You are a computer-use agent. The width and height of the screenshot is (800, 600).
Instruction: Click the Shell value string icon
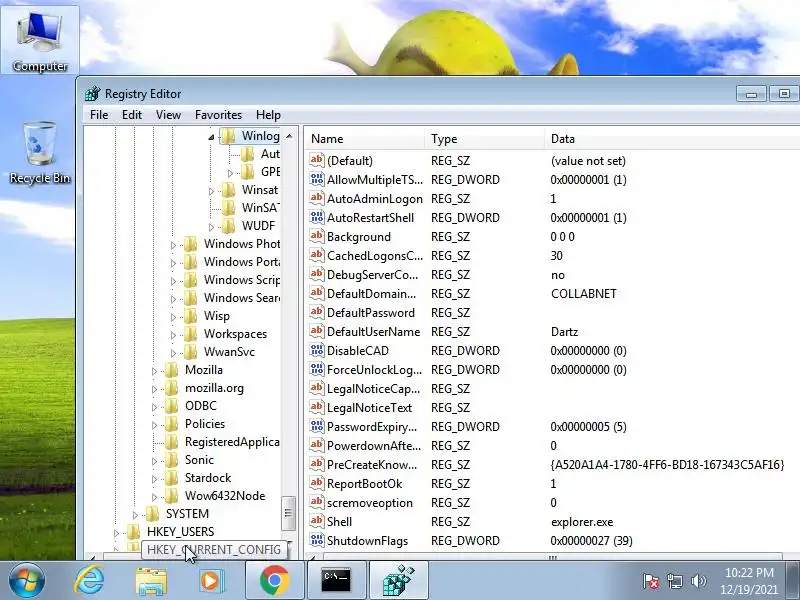click(x=316, y=521)
